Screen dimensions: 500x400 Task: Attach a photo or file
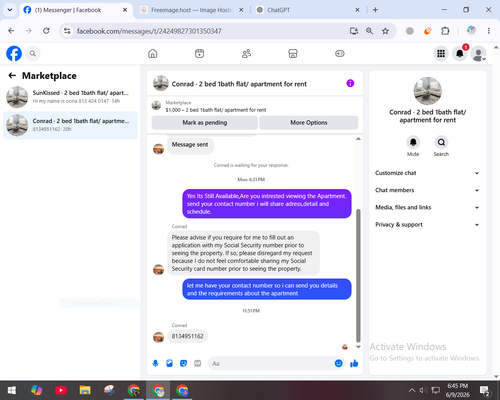(x=169, y=363)
